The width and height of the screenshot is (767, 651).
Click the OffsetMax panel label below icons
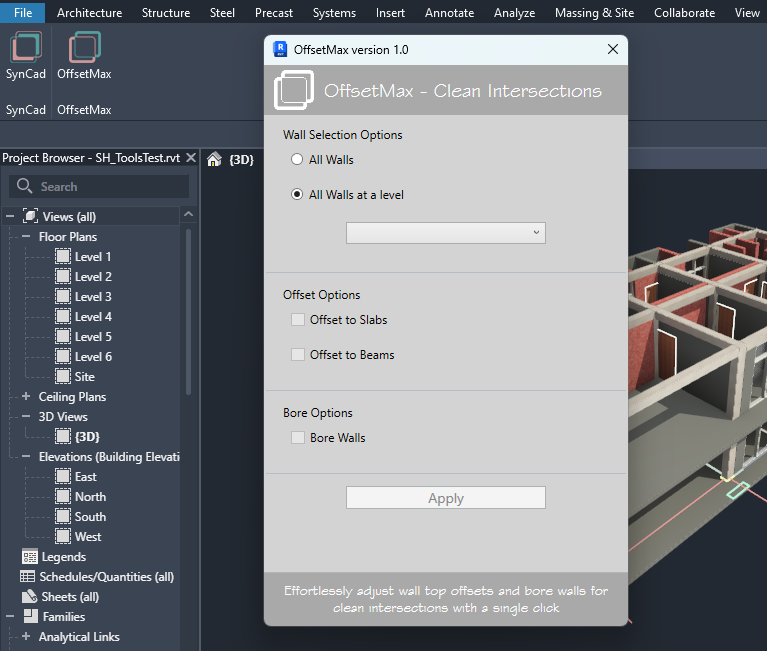coord(84,110)
